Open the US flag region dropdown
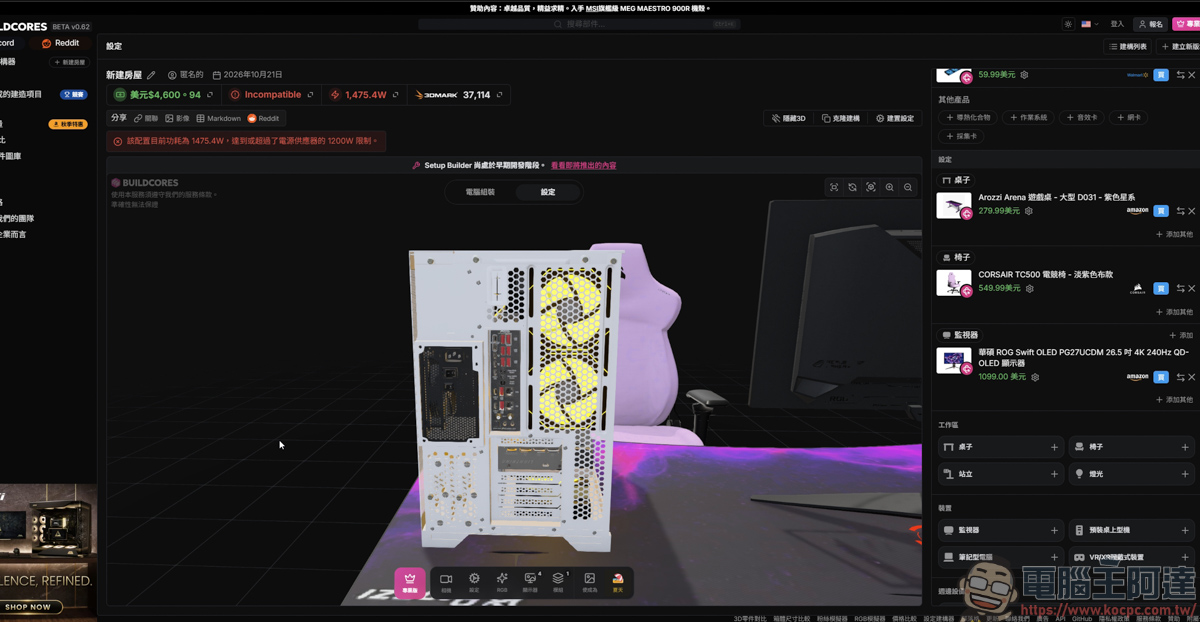The height and width of the screenshot is (622, 1200). [1090, 24]
